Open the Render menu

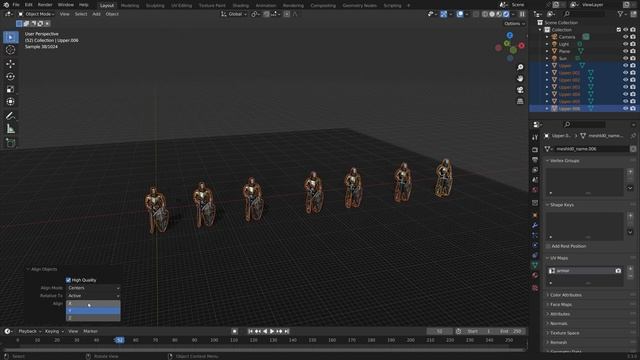pos(45,5)
